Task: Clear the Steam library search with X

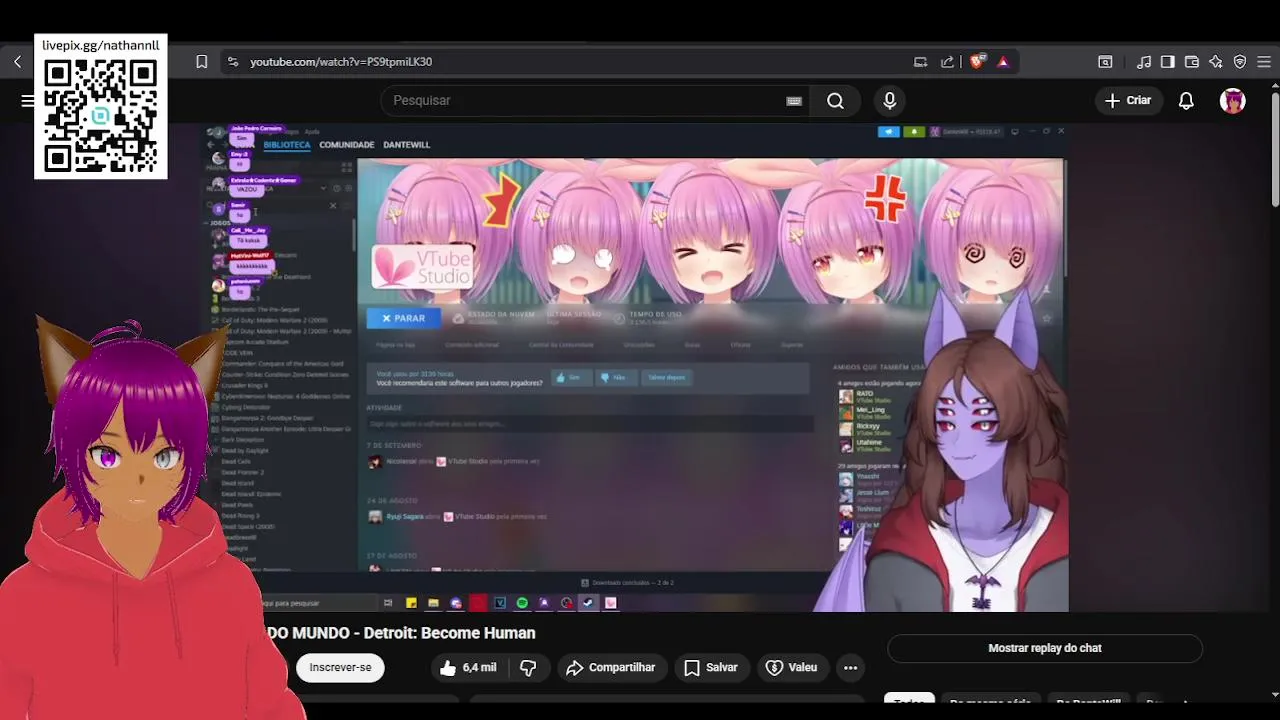Action: pos(333,206)
